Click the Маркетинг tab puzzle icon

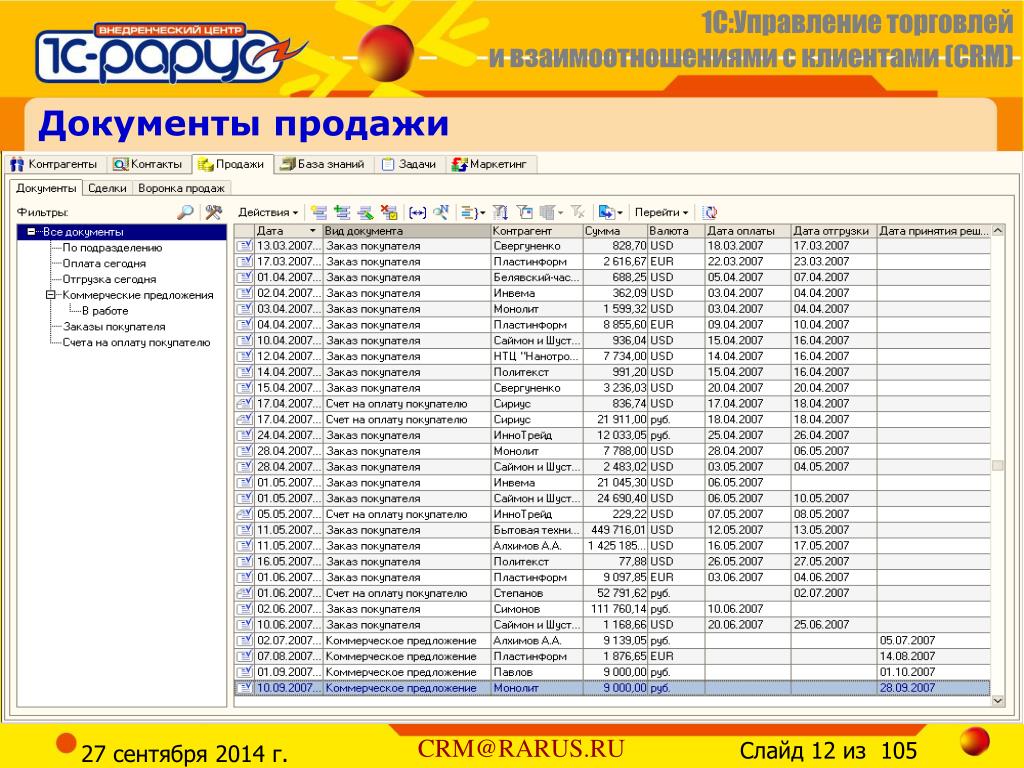click(x=460, y=165)
